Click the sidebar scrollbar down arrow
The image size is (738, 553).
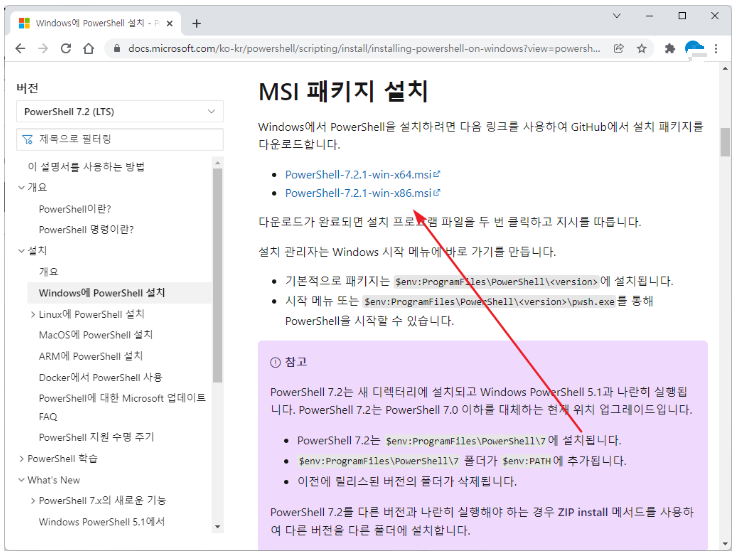pos(217,527)
